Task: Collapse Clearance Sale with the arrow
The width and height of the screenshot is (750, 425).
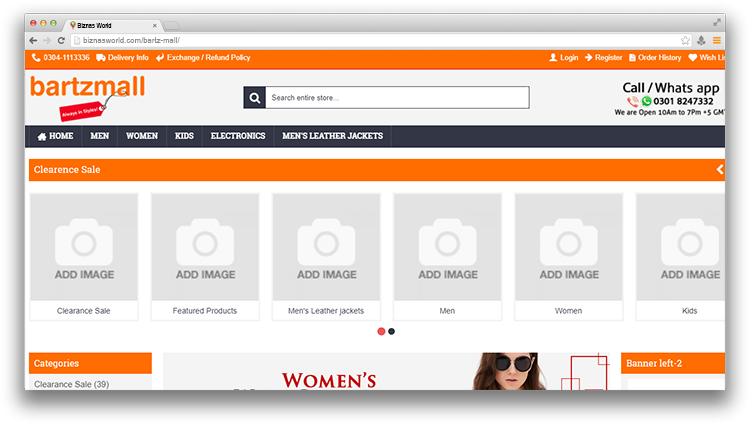Action: (719, 170)
